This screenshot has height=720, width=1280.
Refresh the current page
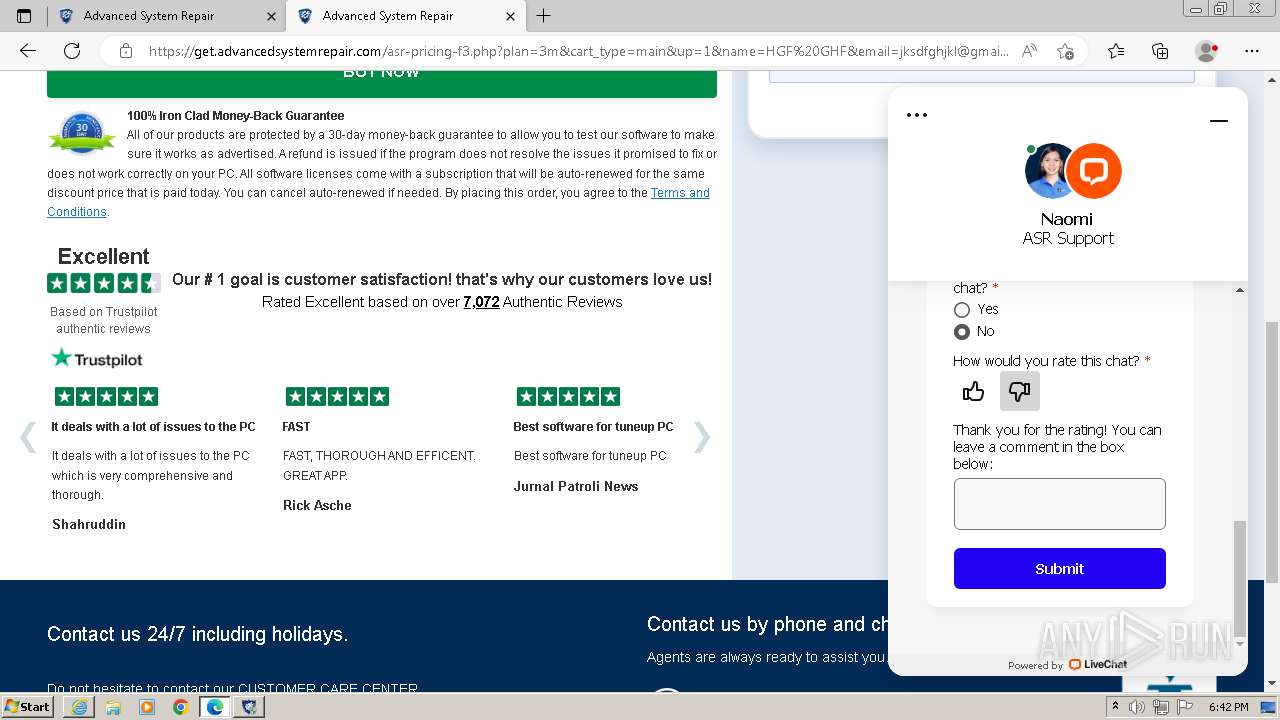[x=72, y=51]
